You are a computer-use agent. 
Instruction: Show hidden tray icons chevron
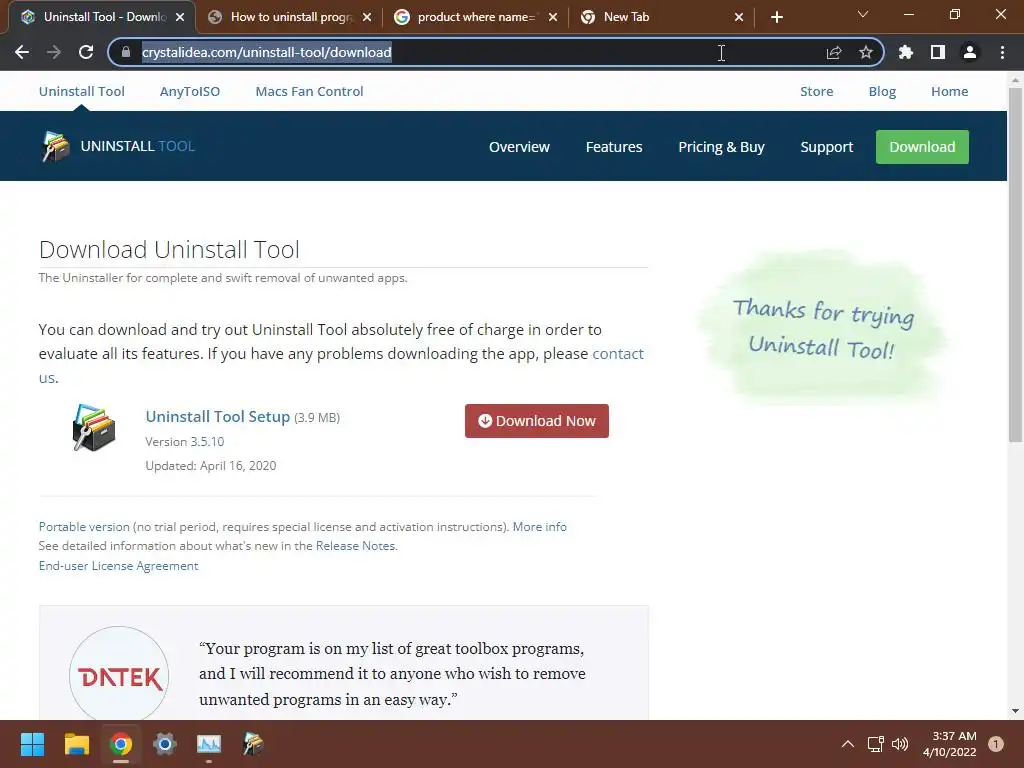pos(848,744)
